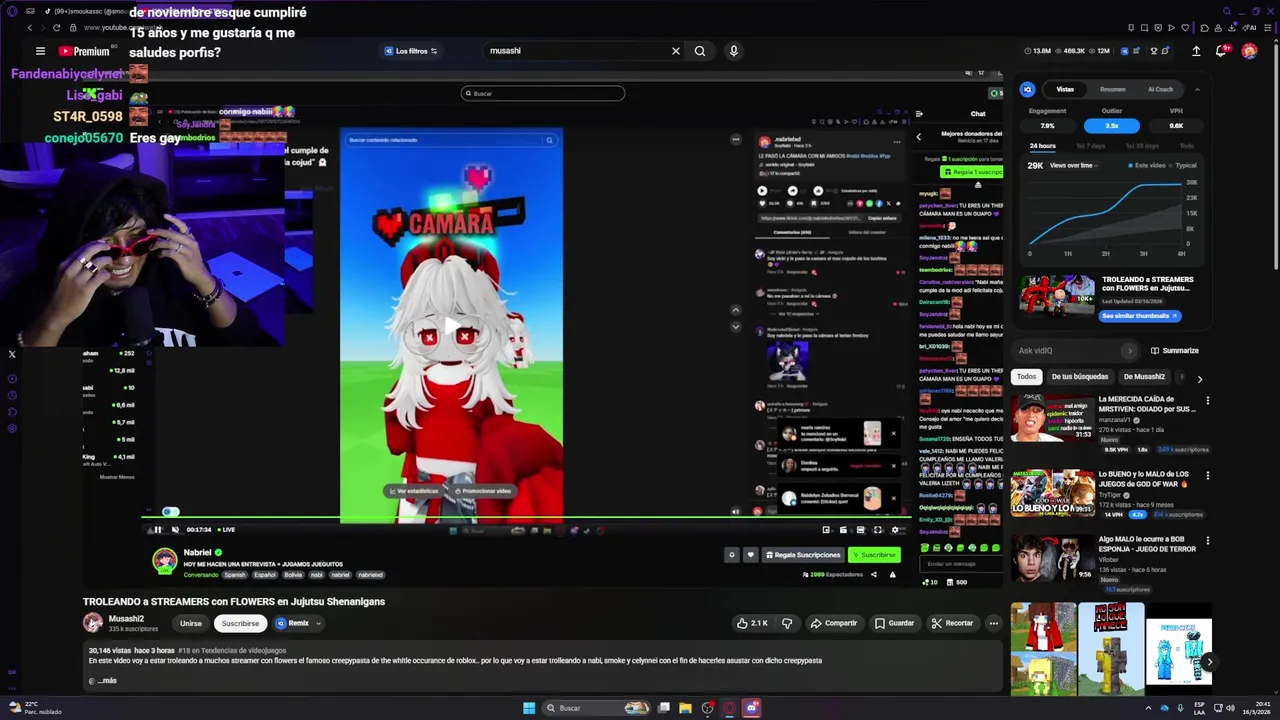Open the taskbar File Explorer icon
The width and height of the screenshot is (1280, 720).
click(x=685, y=708)
